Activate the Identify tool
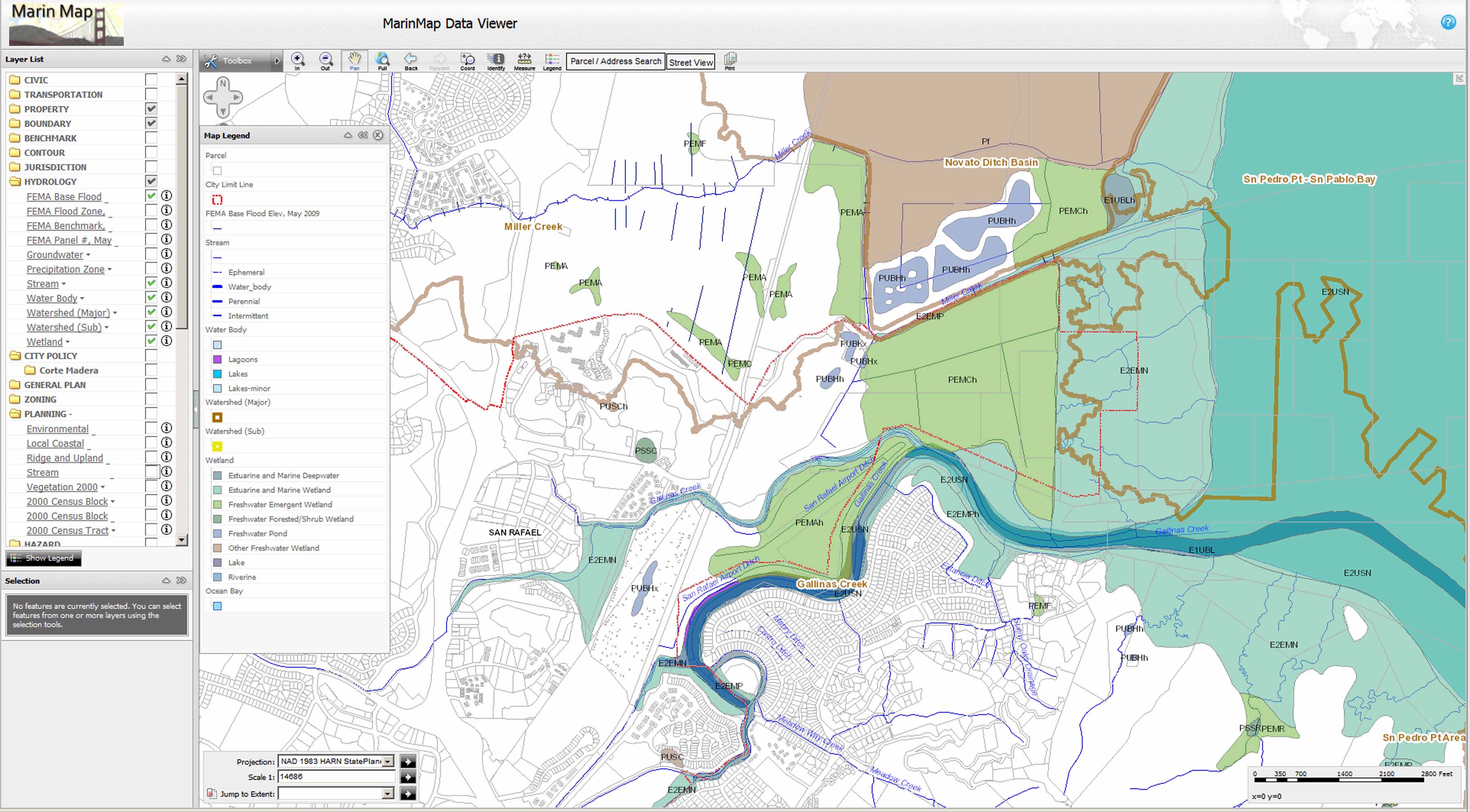The width and height of the screenshot is (1470, 812). (495, 60)
